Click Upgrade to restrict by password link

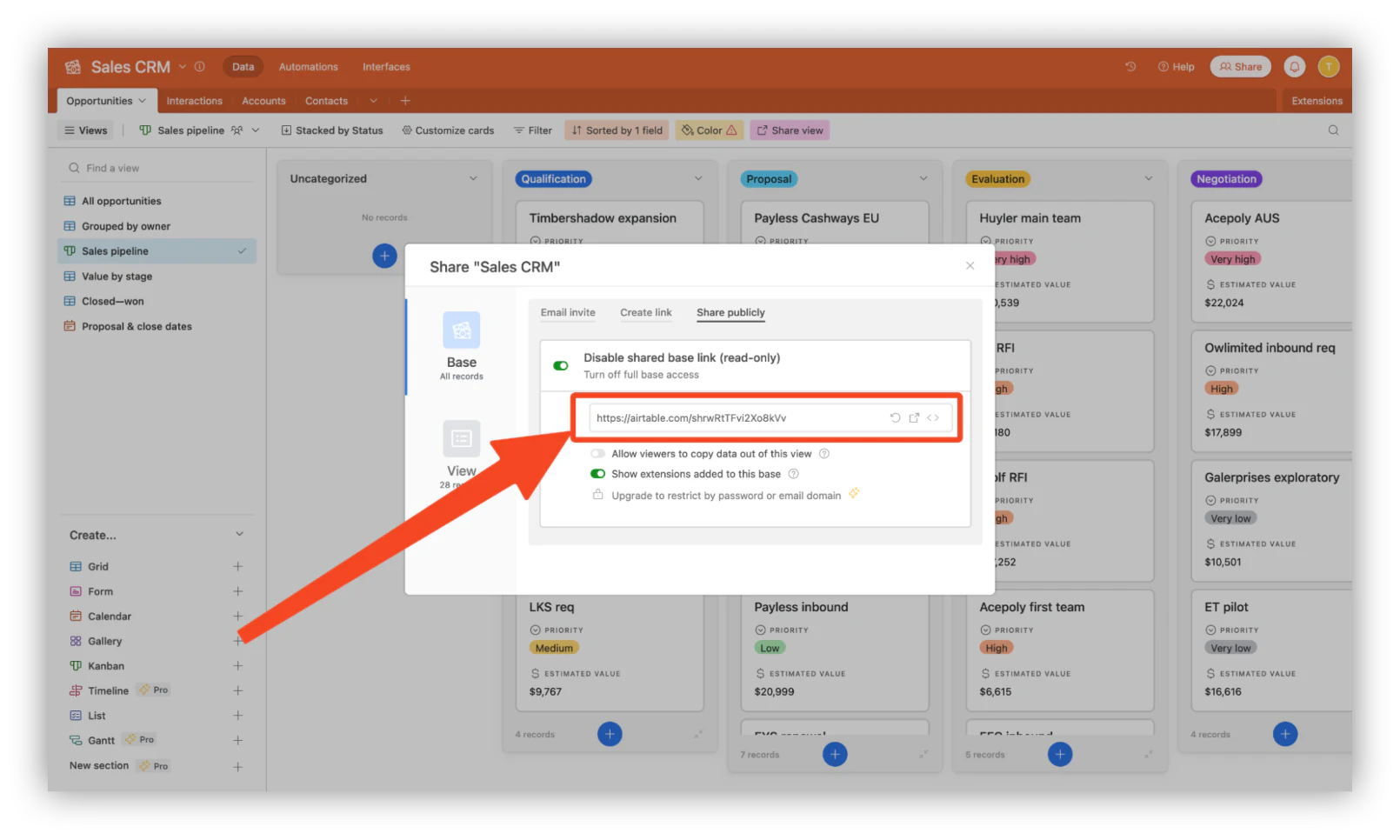click(726, 496)
